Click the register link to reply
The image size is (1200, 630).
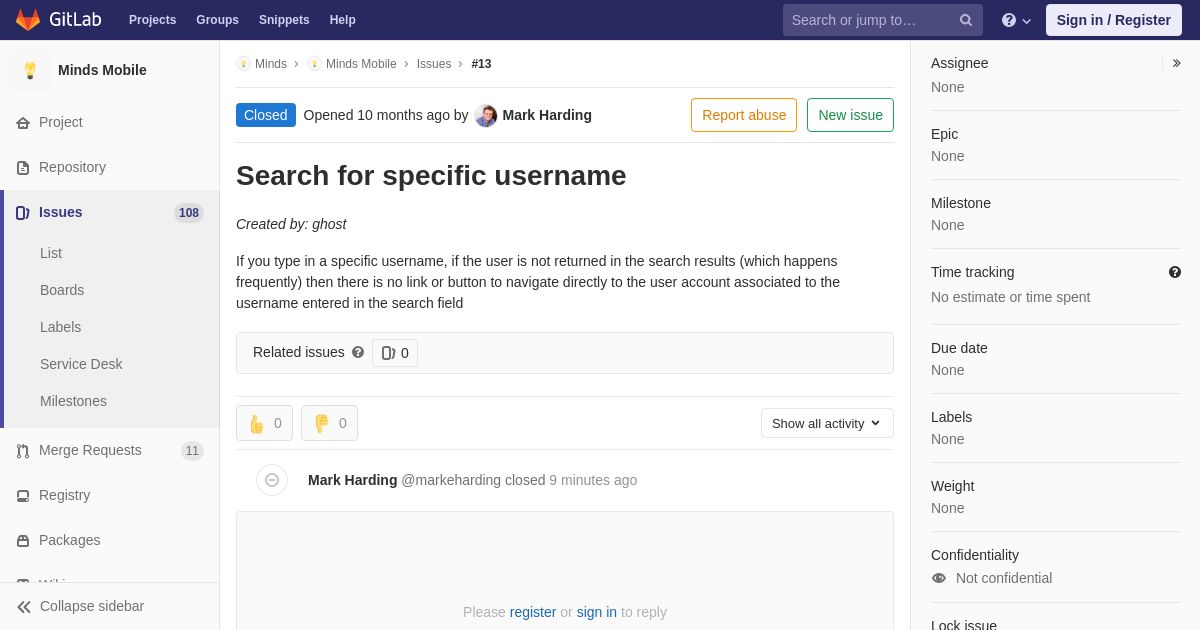pyautogui.click(x=533, y=612)
